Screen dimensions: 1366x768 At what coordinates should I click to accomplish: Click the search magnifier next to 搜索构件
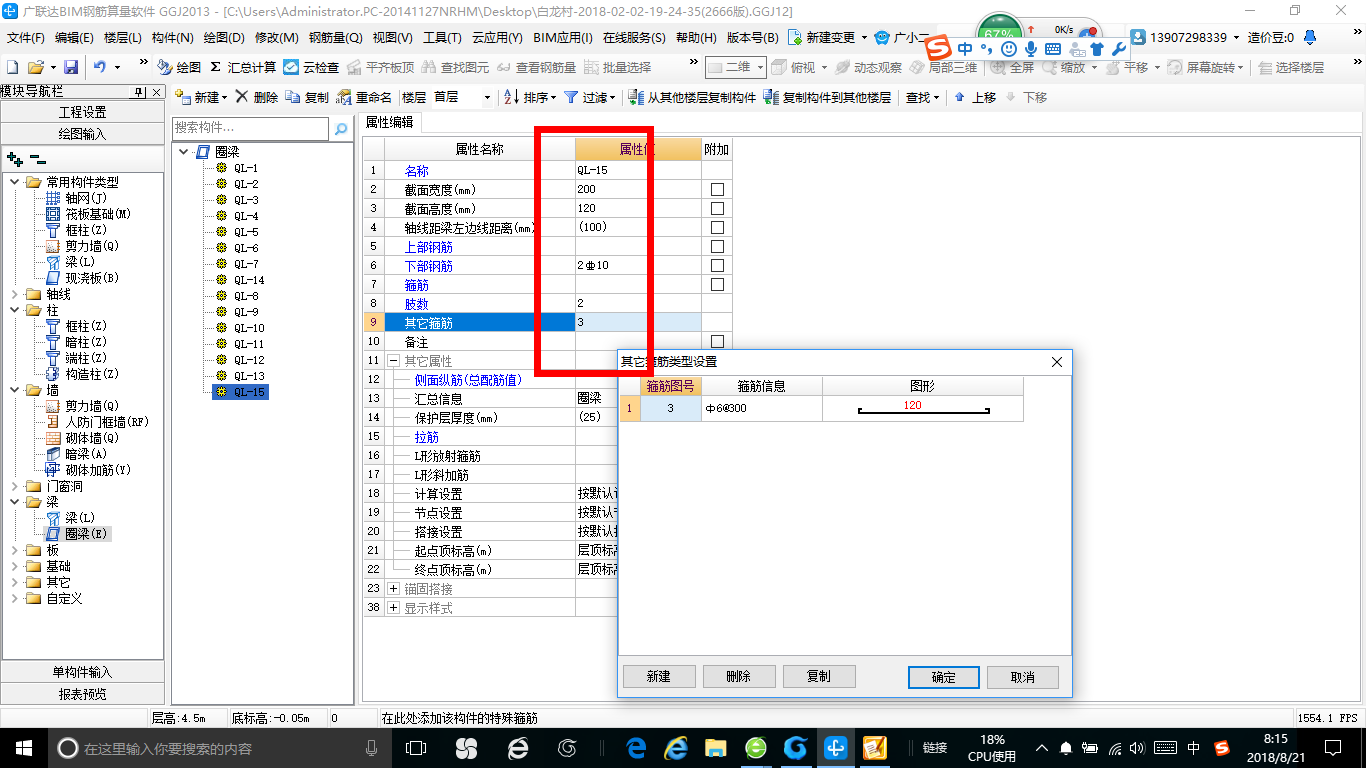tap(341, 128)
